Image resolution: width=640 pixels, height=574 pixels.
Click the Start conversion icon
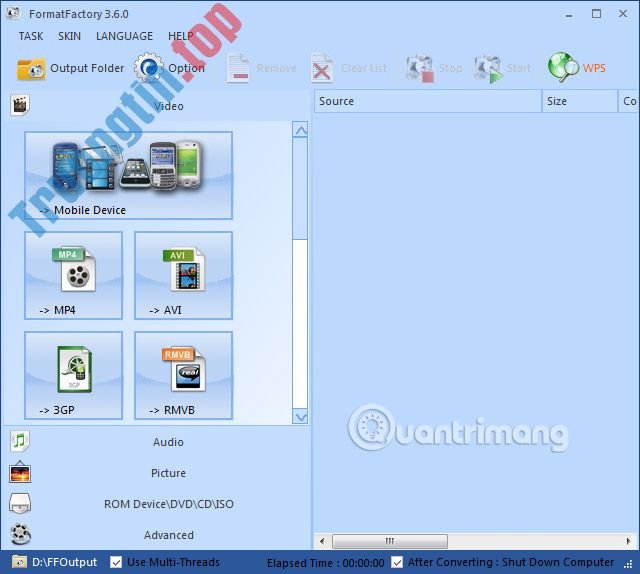pos(488,69)
